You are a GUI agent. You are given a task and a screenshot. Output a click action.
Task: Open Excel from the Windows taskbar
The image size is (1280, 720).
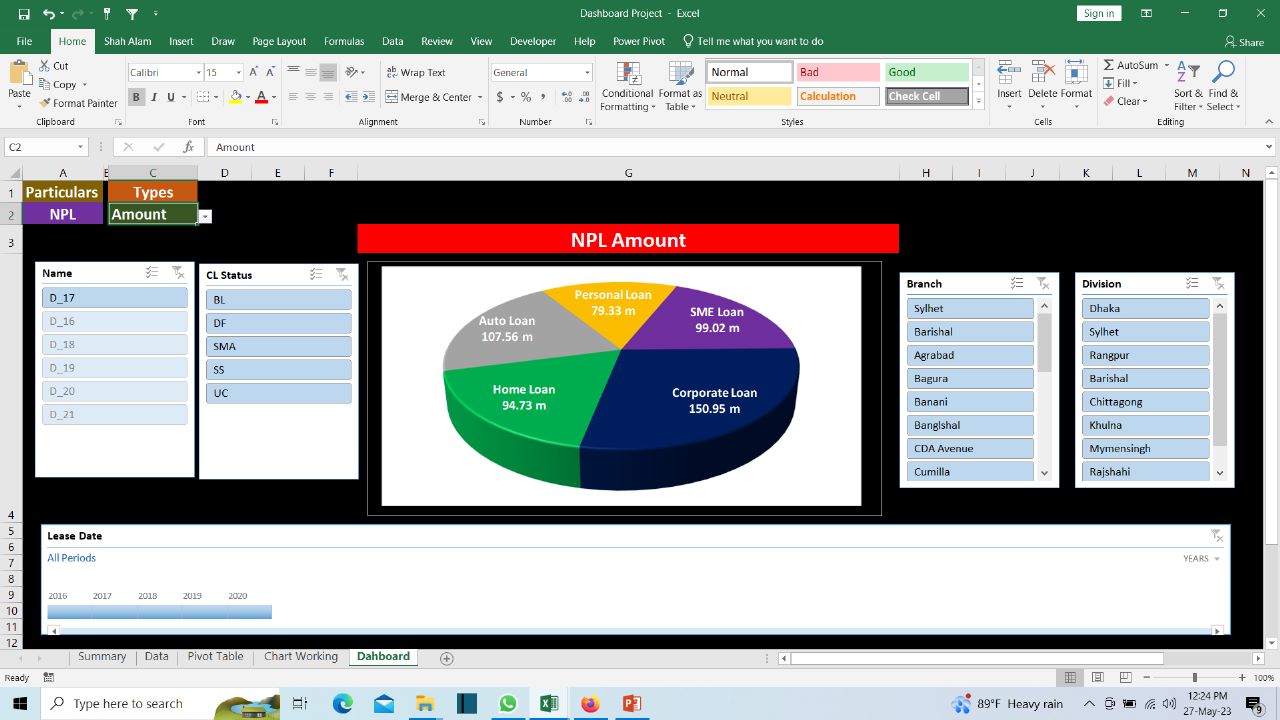tap(549, 704)
